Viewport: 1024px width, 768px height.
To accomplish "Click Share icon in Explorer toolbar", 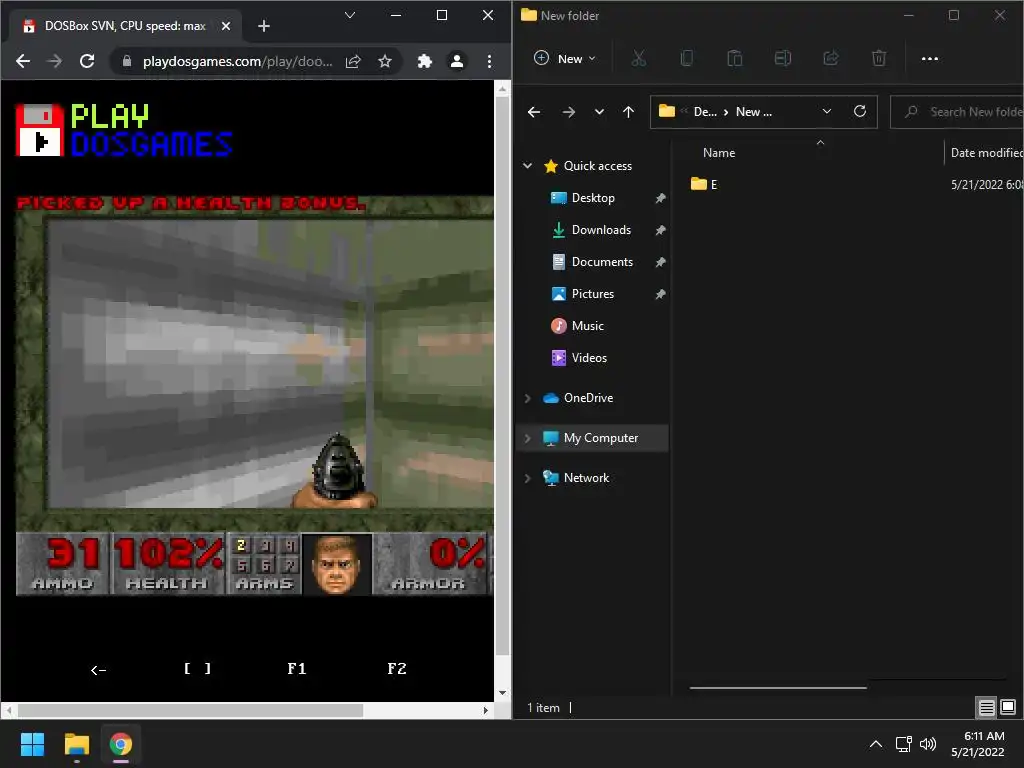I will coord(831,59).
